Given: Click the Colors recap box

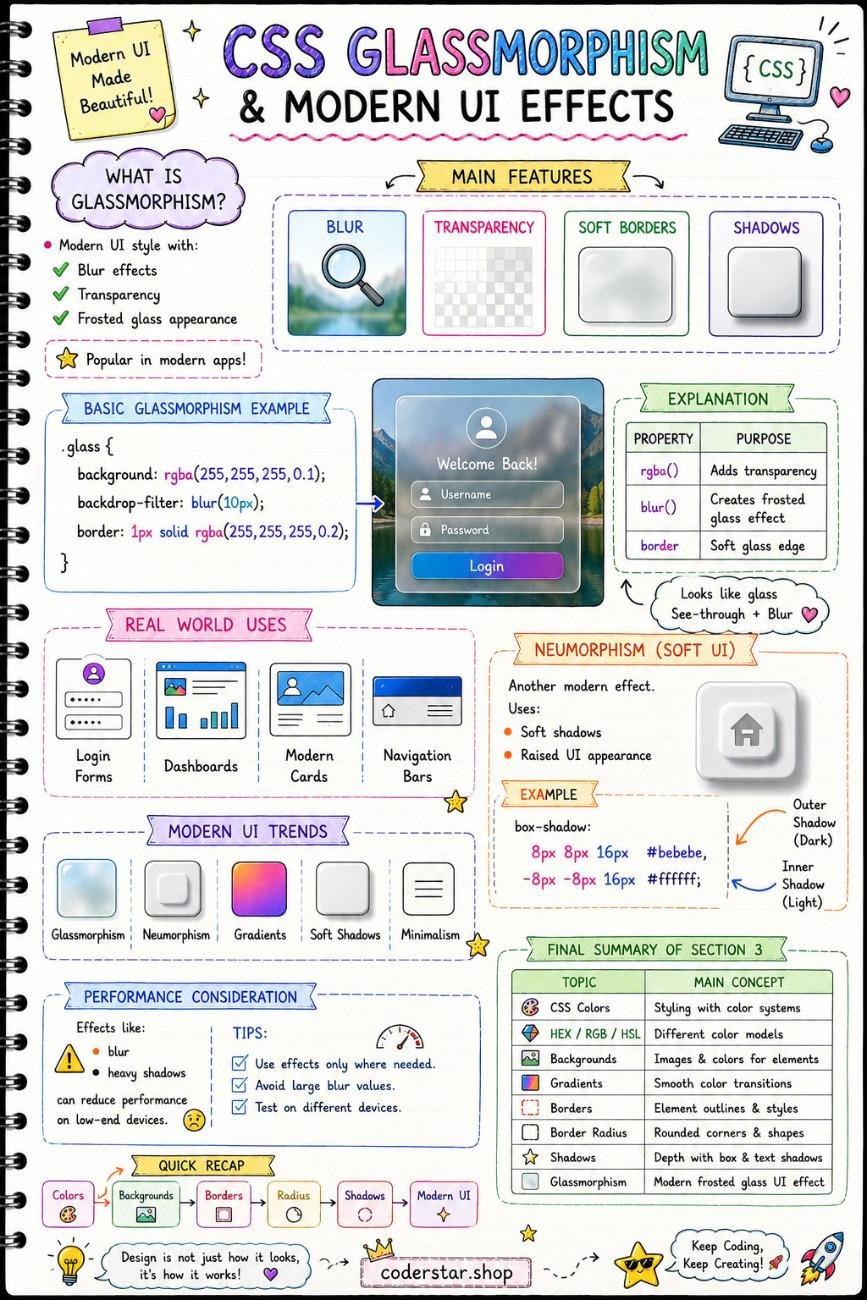Looking at the screenshot, I should coord(68,1204).
